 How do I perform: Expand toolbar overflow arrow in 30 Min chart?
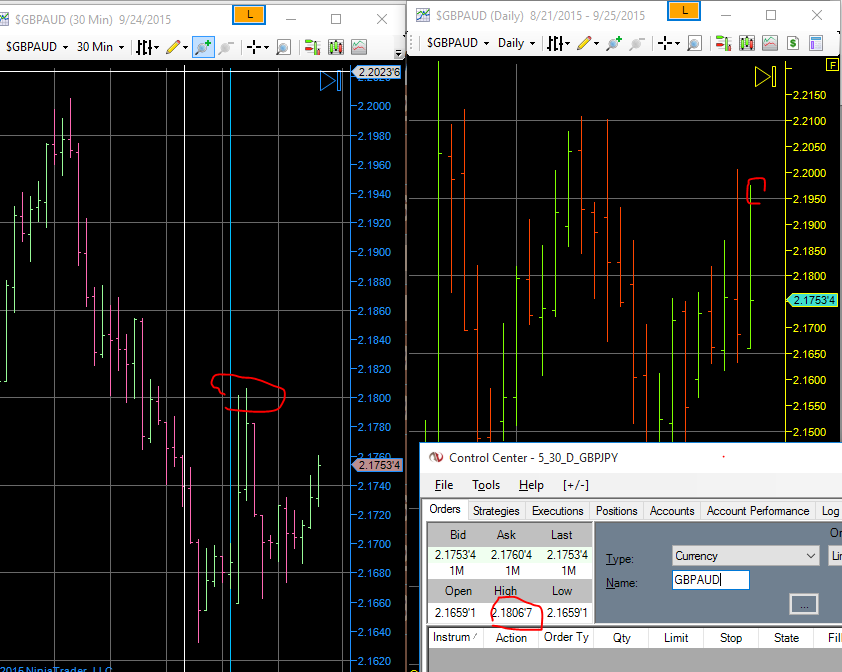(x=398, y=53)
